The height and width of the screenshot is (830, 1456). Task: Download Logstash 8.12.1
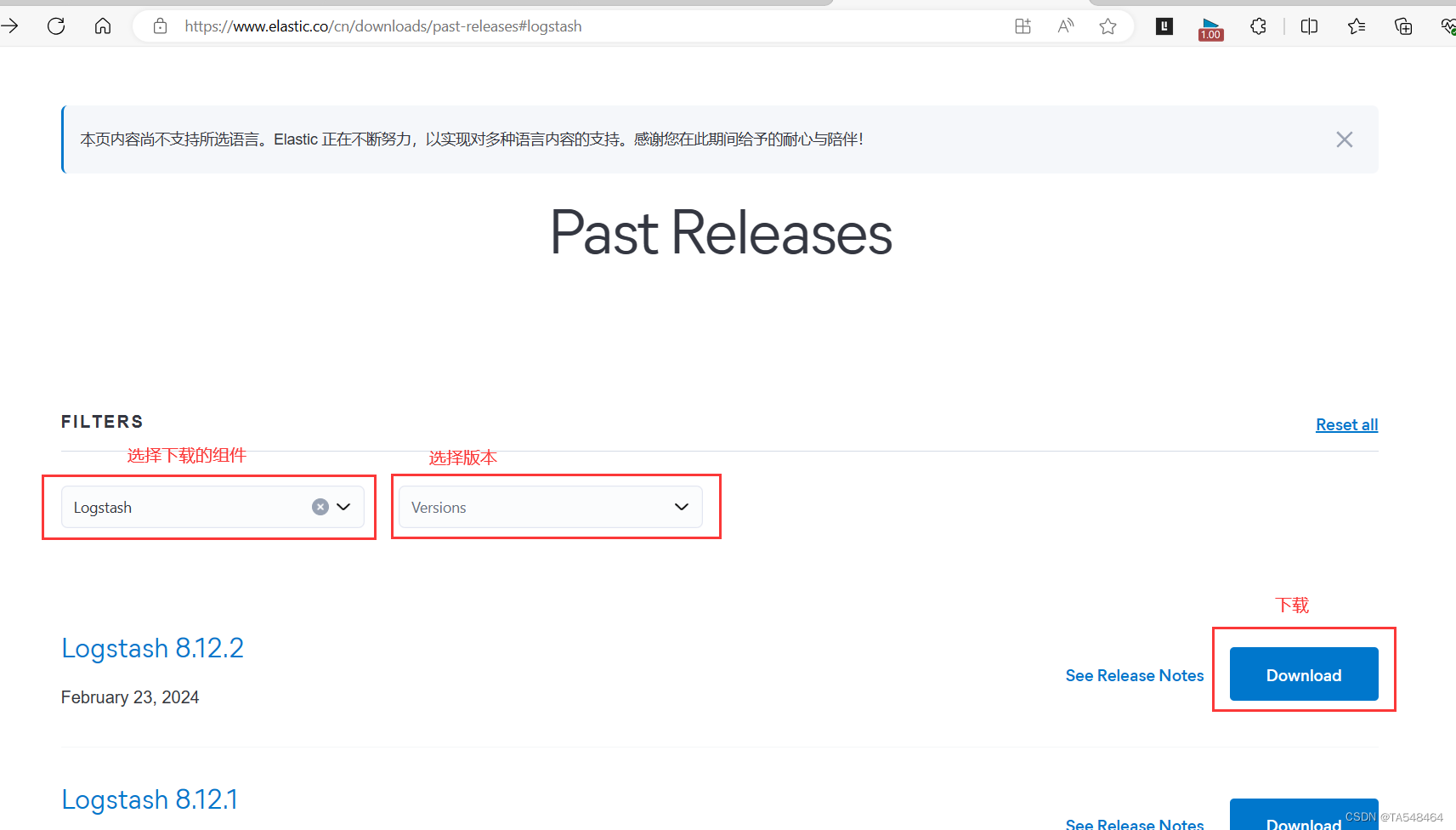pyautogui.click(x=1304, y=815)
